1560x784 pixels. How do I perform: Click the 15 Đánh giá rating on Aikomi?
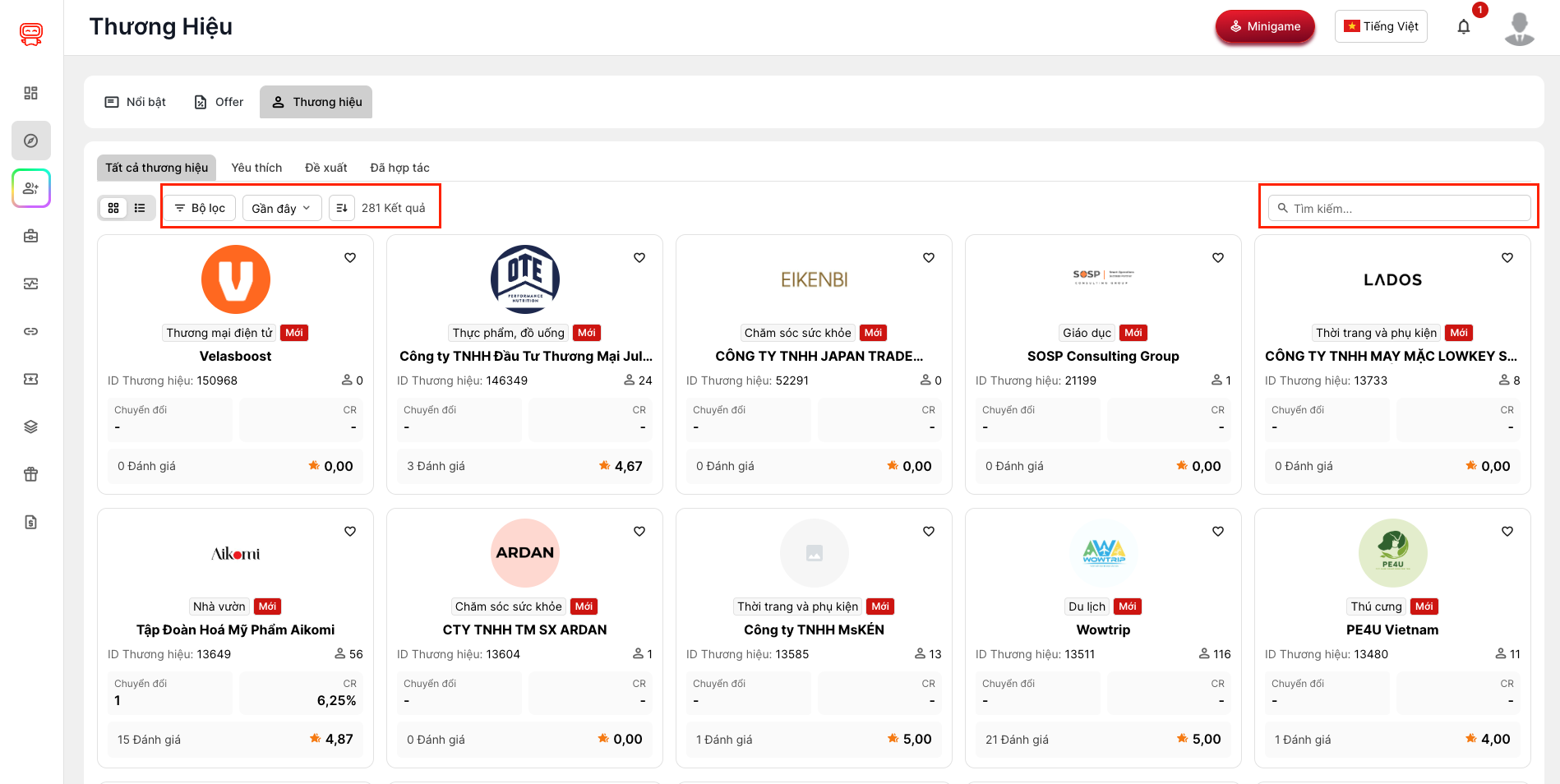pos(149,740)
